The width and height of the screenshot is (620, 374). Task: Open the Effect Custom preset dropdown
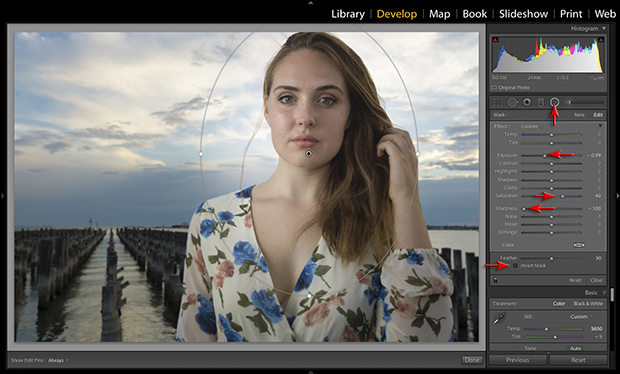(x=532, y=127)
